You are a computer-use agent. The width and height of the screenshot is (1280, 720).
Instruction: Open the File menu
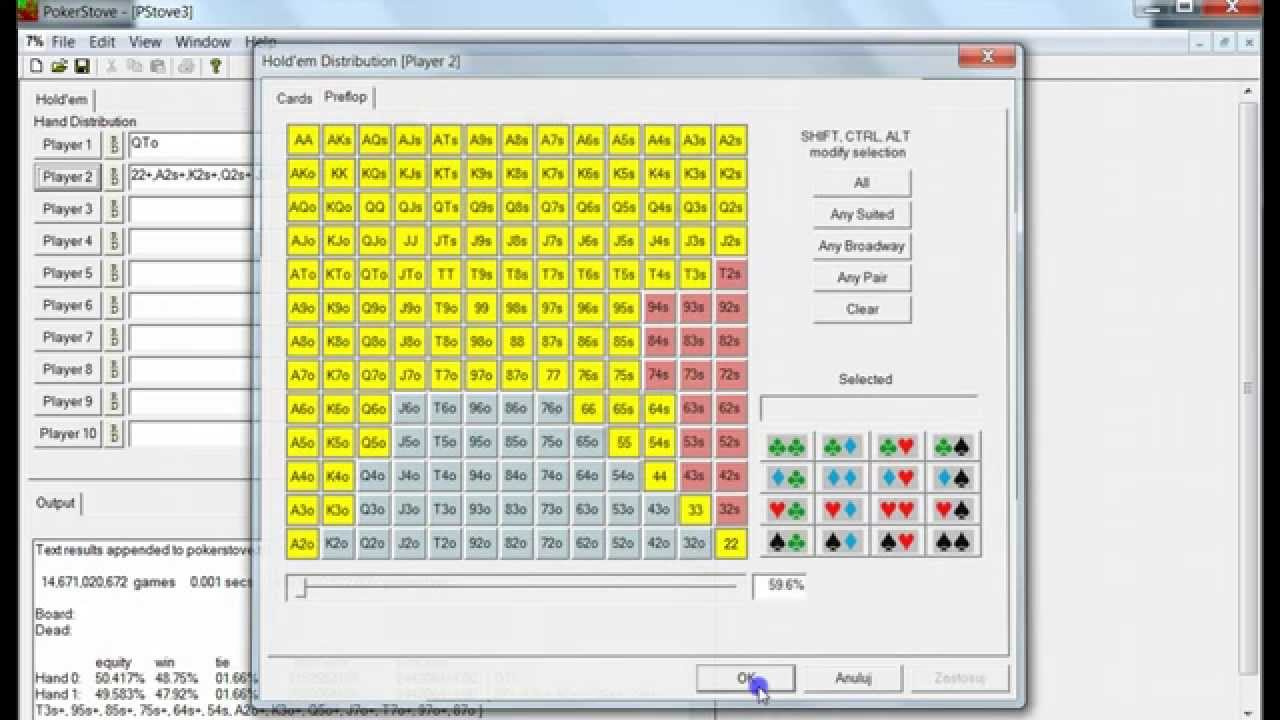coord(63,42)
